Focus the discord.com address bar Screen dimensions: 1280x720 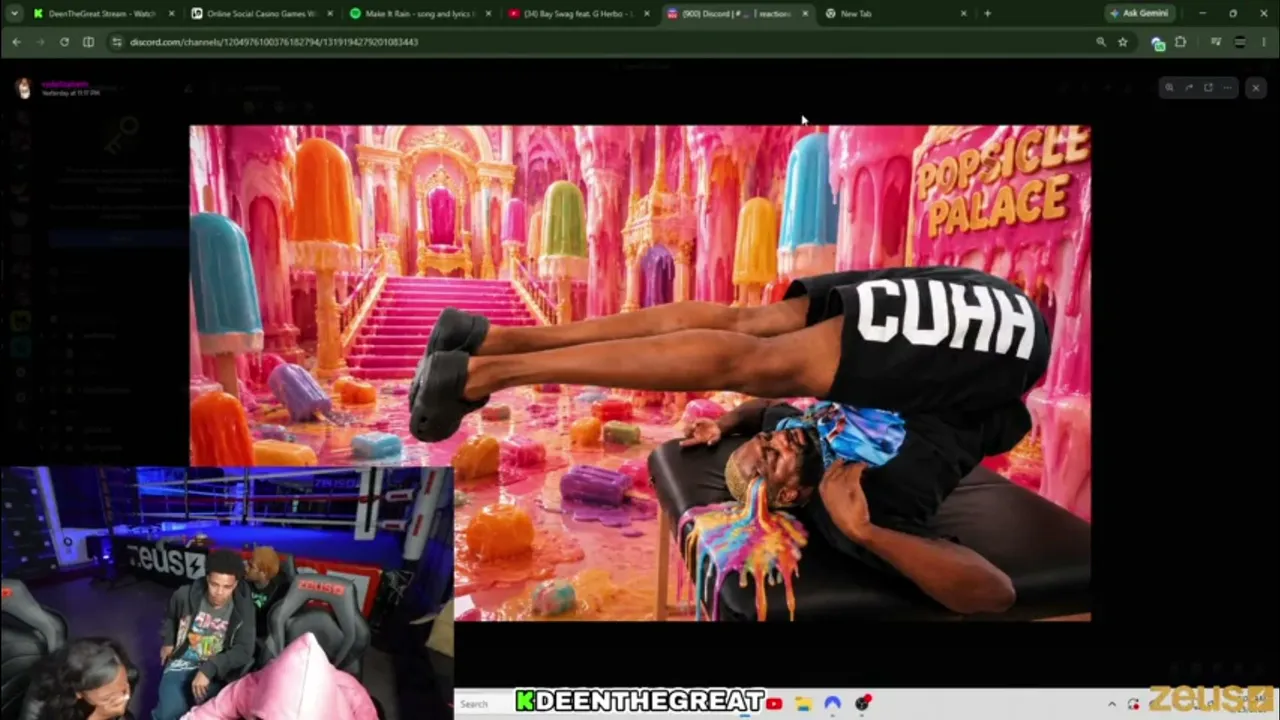point(600,42)
